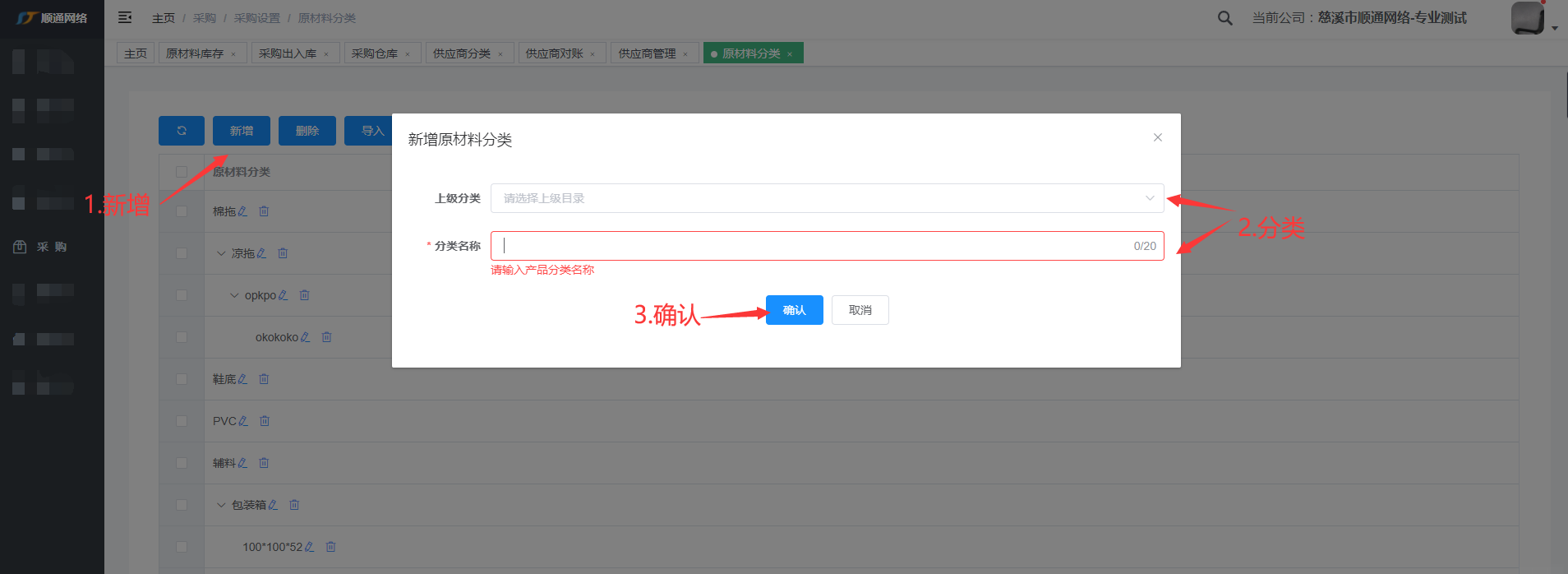
Task: Collapse the 凉拖 tree node
Action: click(221, 253)
